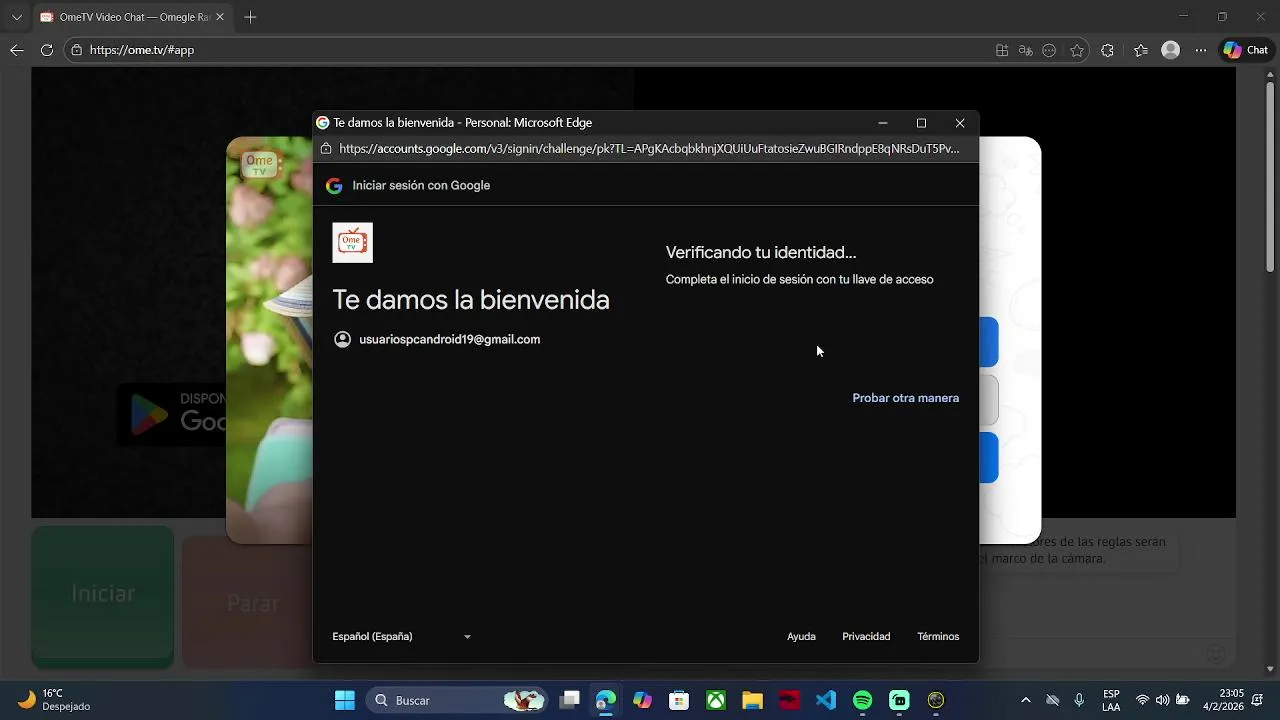Open the Español (España) language dropdown
The height and width of the screenshot is (720, 1280).
tap(402, 637)
